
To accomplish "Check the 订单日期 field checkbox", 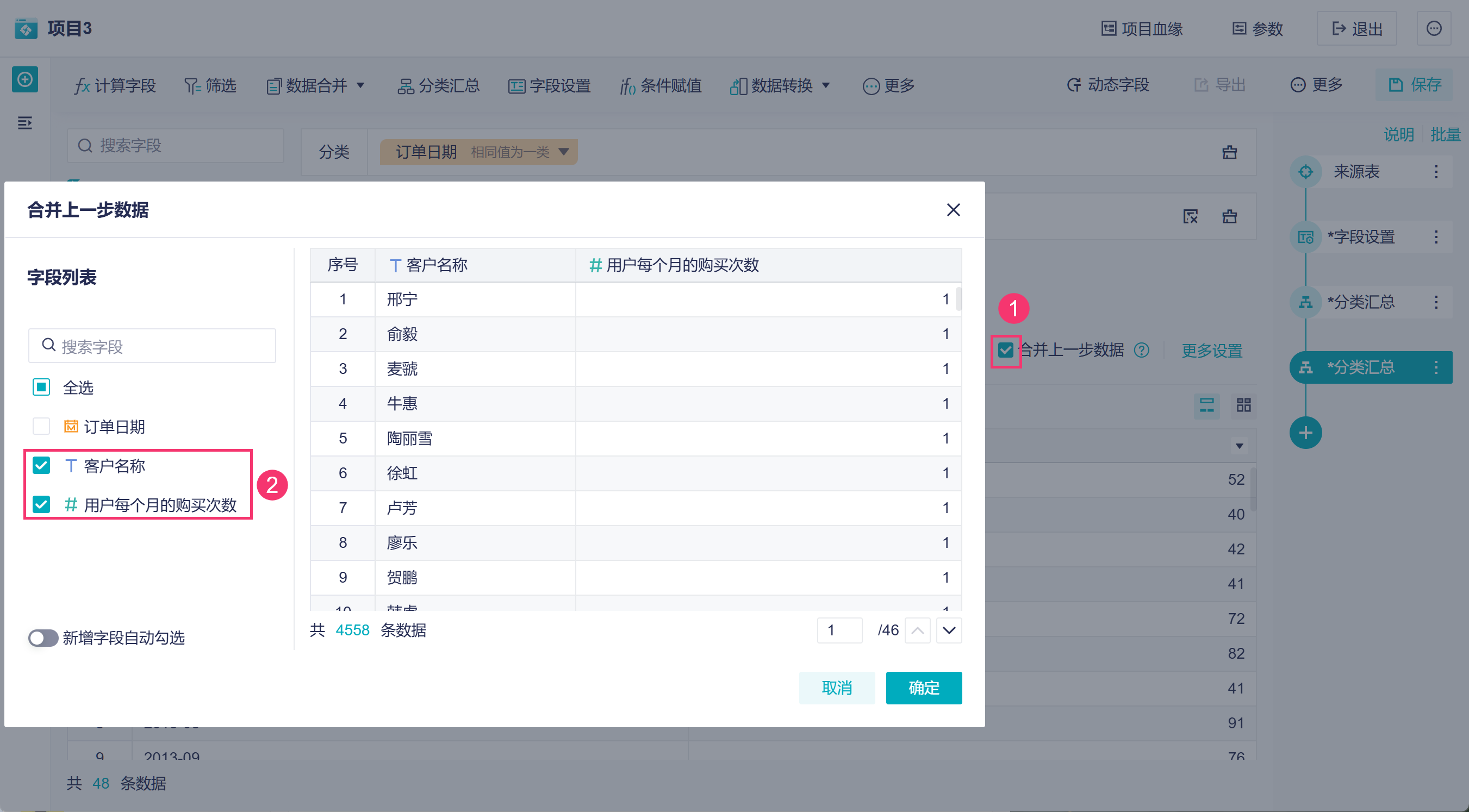I will click(x=41, y=427).
